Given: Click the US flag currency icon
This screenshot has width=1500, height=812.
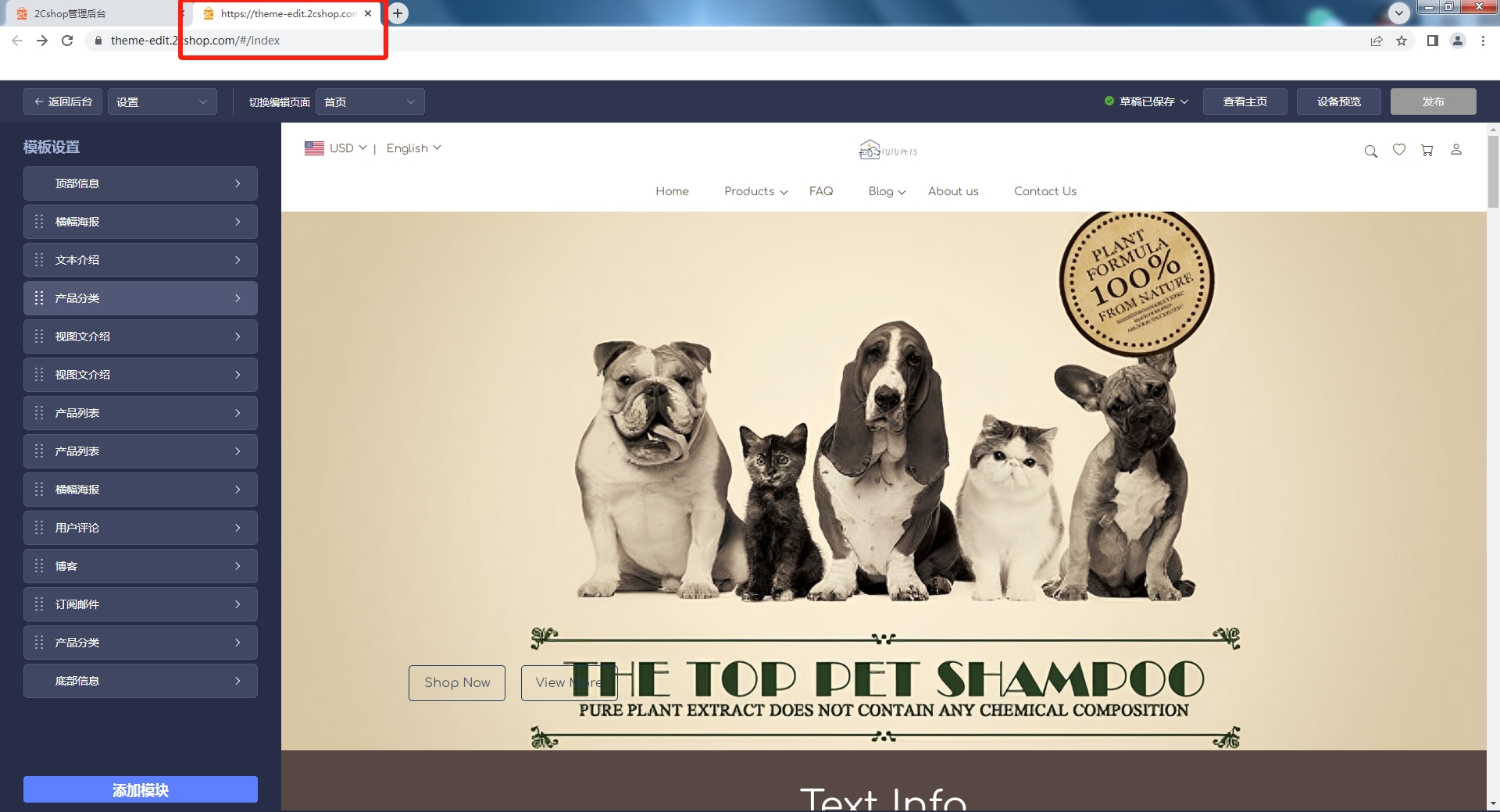Looking at the screenshot, I should [x=314, y=148].
